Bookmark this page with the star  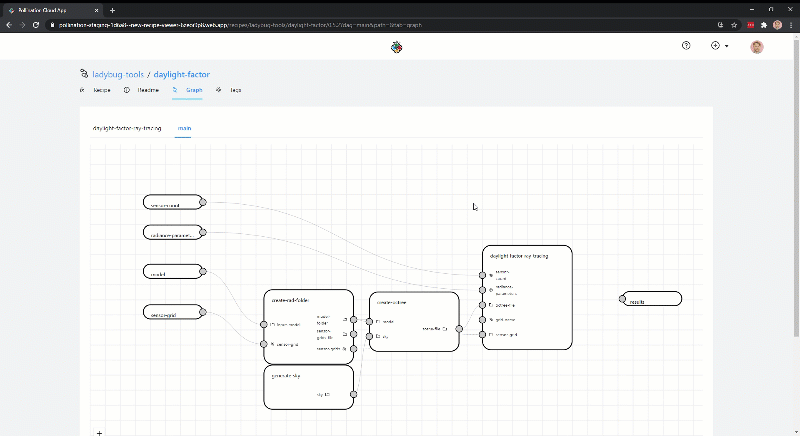734,25
